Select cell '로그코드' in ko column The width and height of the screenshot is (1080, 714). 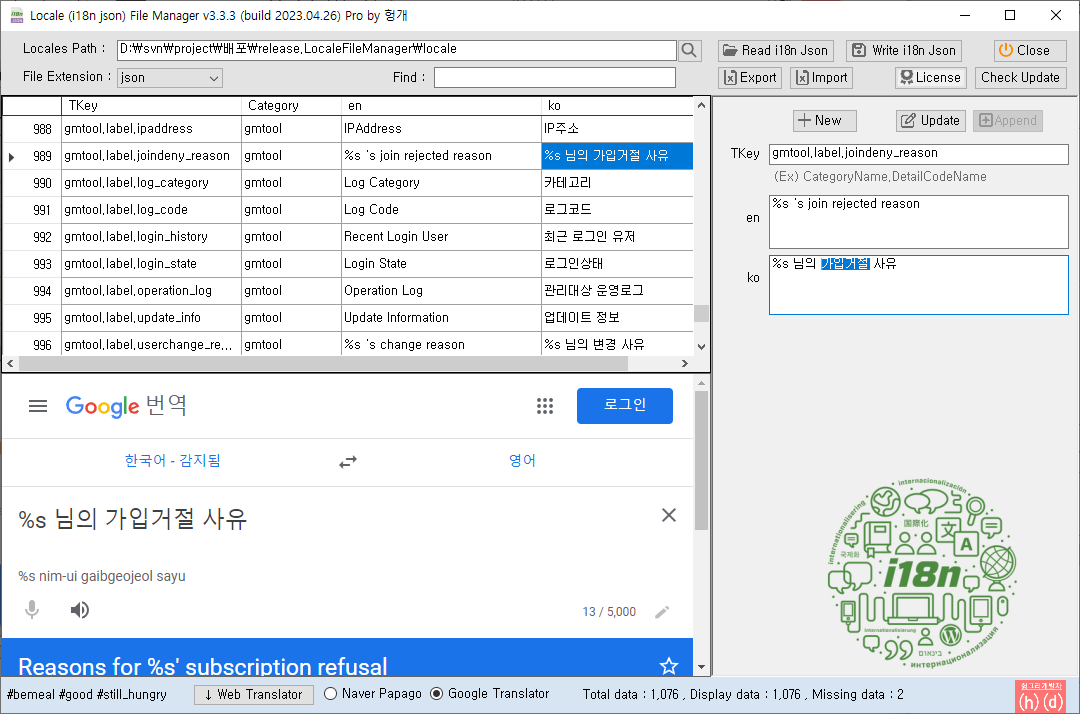click(617, 209)
